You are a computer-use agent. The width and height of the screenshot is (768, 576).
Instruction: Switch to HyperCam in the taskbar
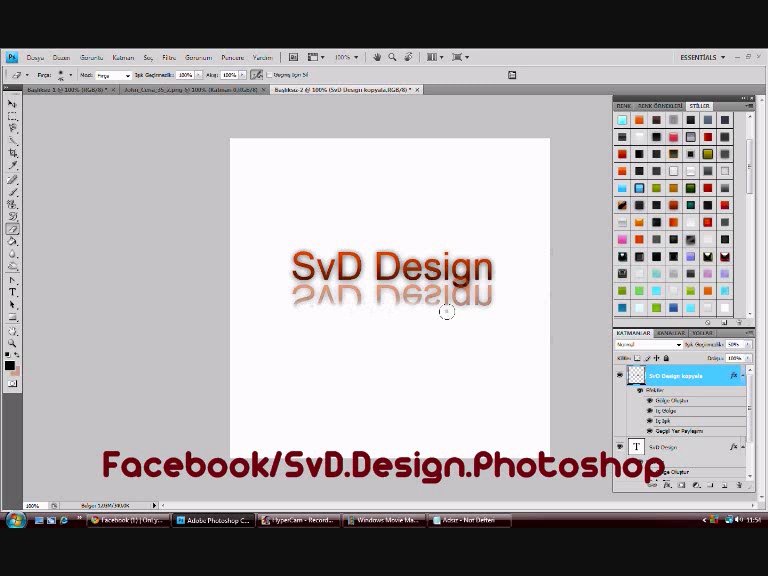pos(298,520)
